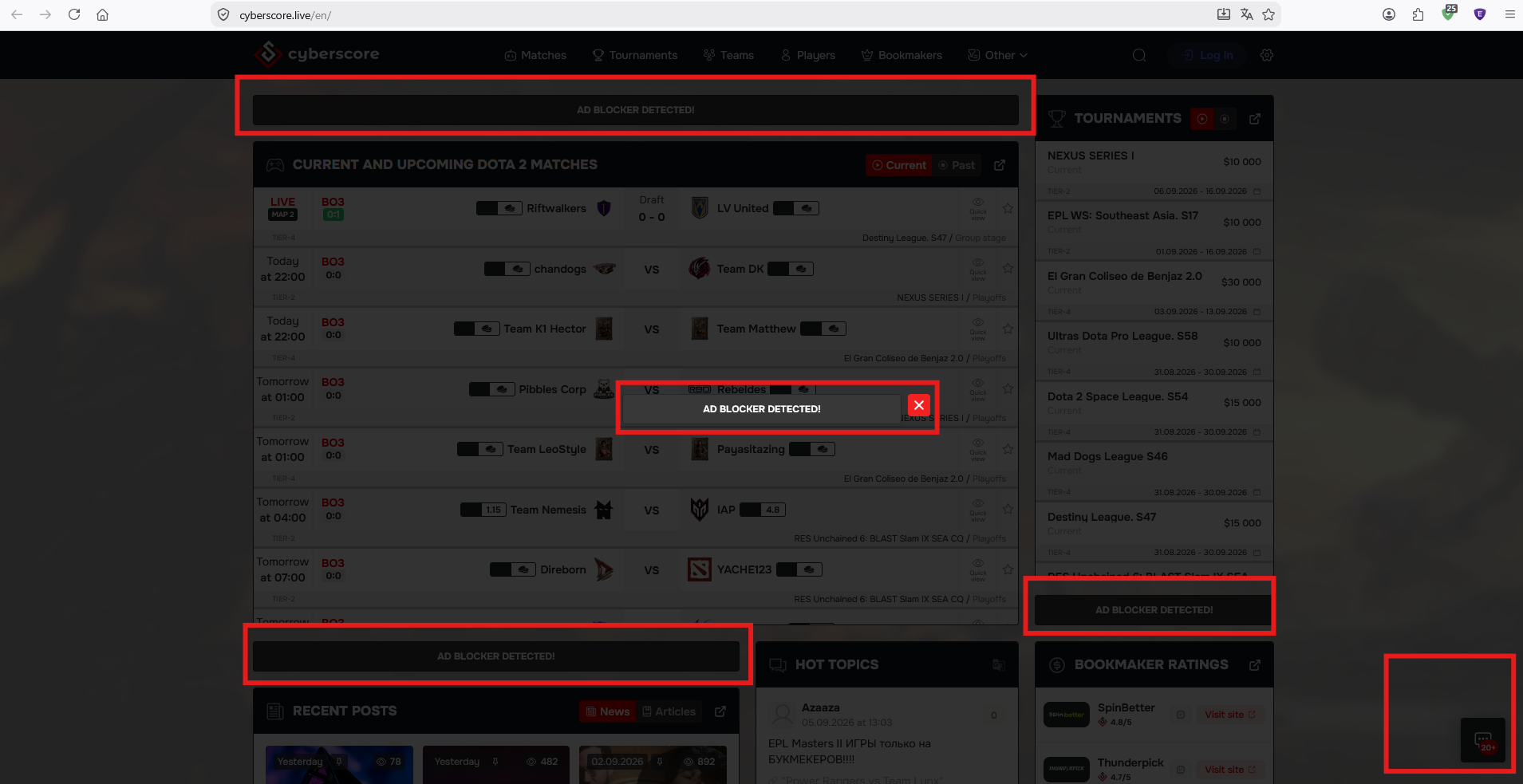Favorite the Team K1 Hector match
Screen dimensions: 1523x784
[x=1008, y=329]
